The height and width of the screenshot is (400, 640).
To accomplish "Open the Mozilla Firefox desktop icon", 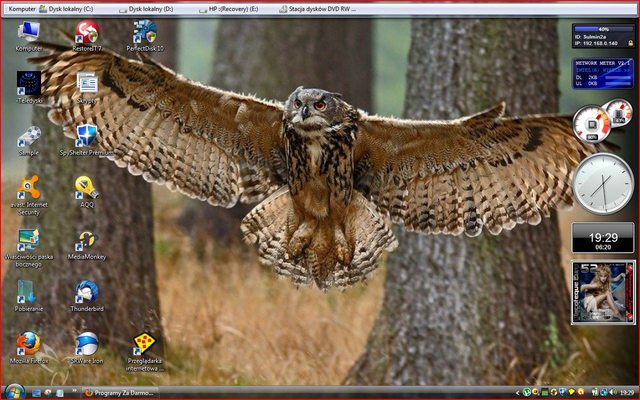I will (28, 346).
